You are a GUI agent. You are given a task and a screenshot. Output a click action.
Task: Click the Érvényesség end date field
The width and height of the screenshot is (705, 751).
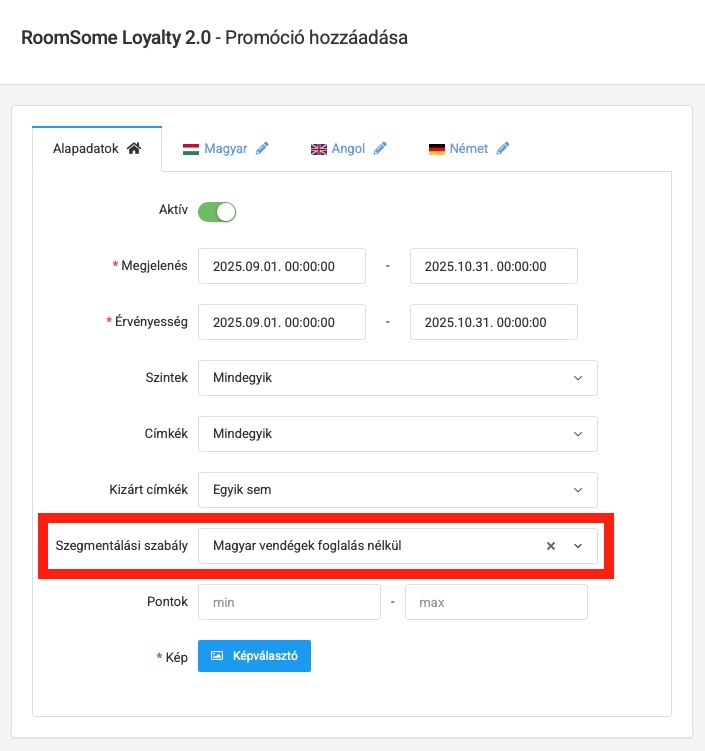coord(494,322)
